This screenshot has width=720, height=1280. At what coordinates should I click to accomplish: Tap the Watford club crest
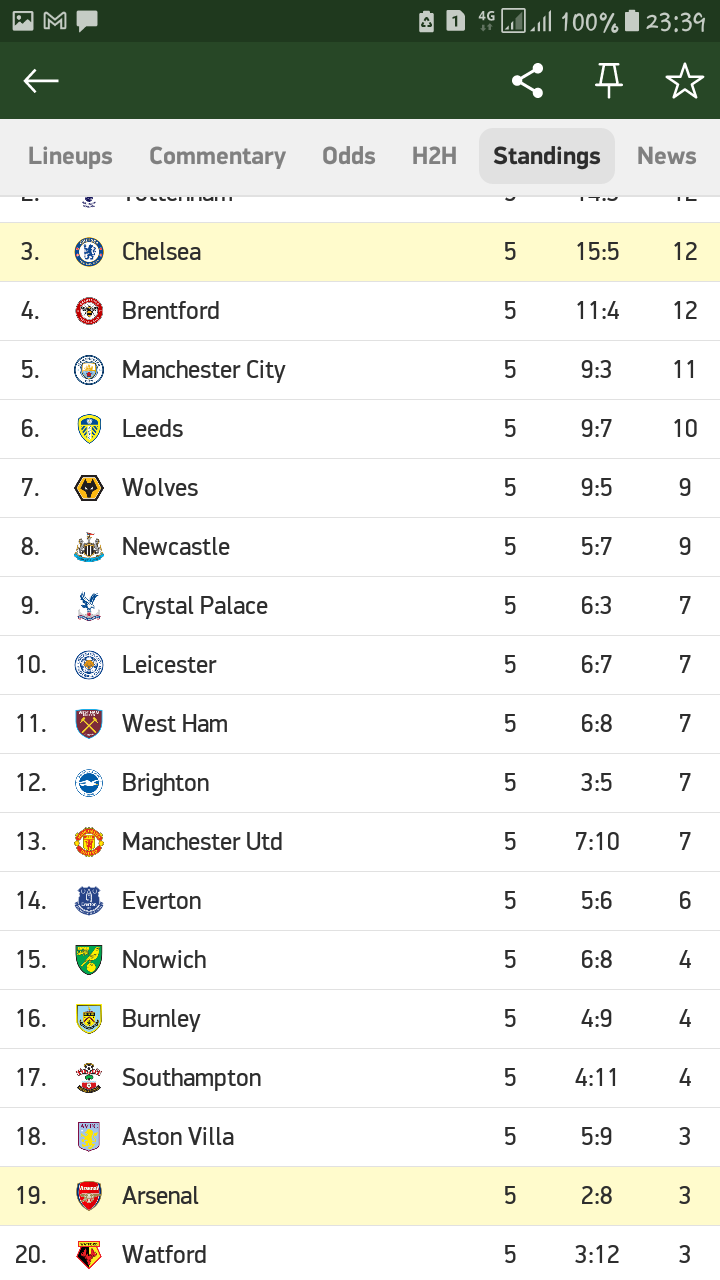pyautogui.click(x=89, y=1255)
